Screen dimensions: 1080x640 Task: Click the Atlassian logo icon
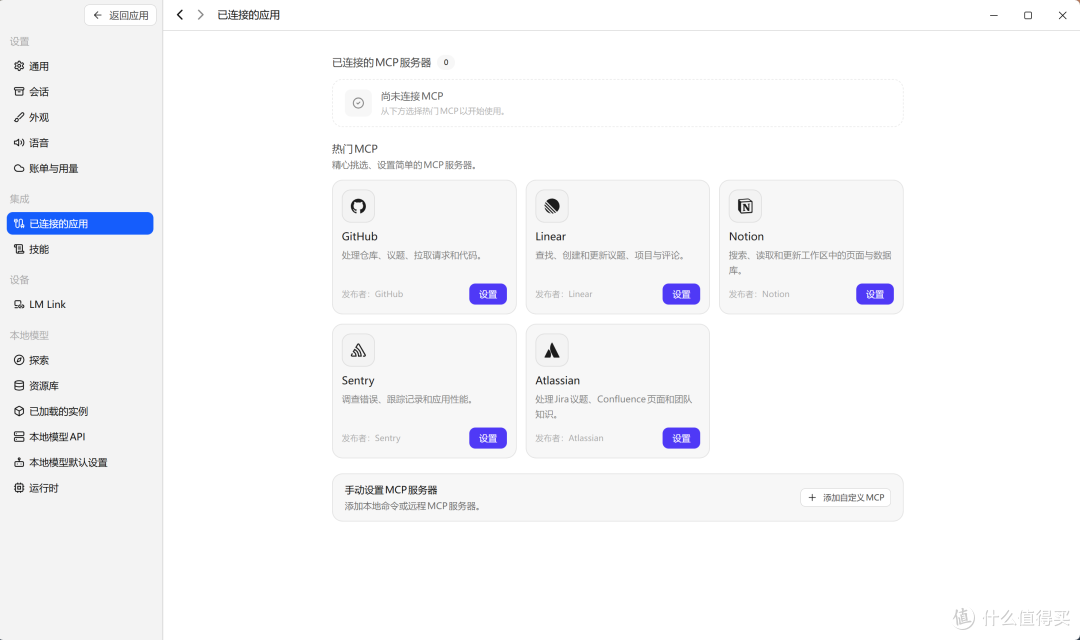point(552,350)
